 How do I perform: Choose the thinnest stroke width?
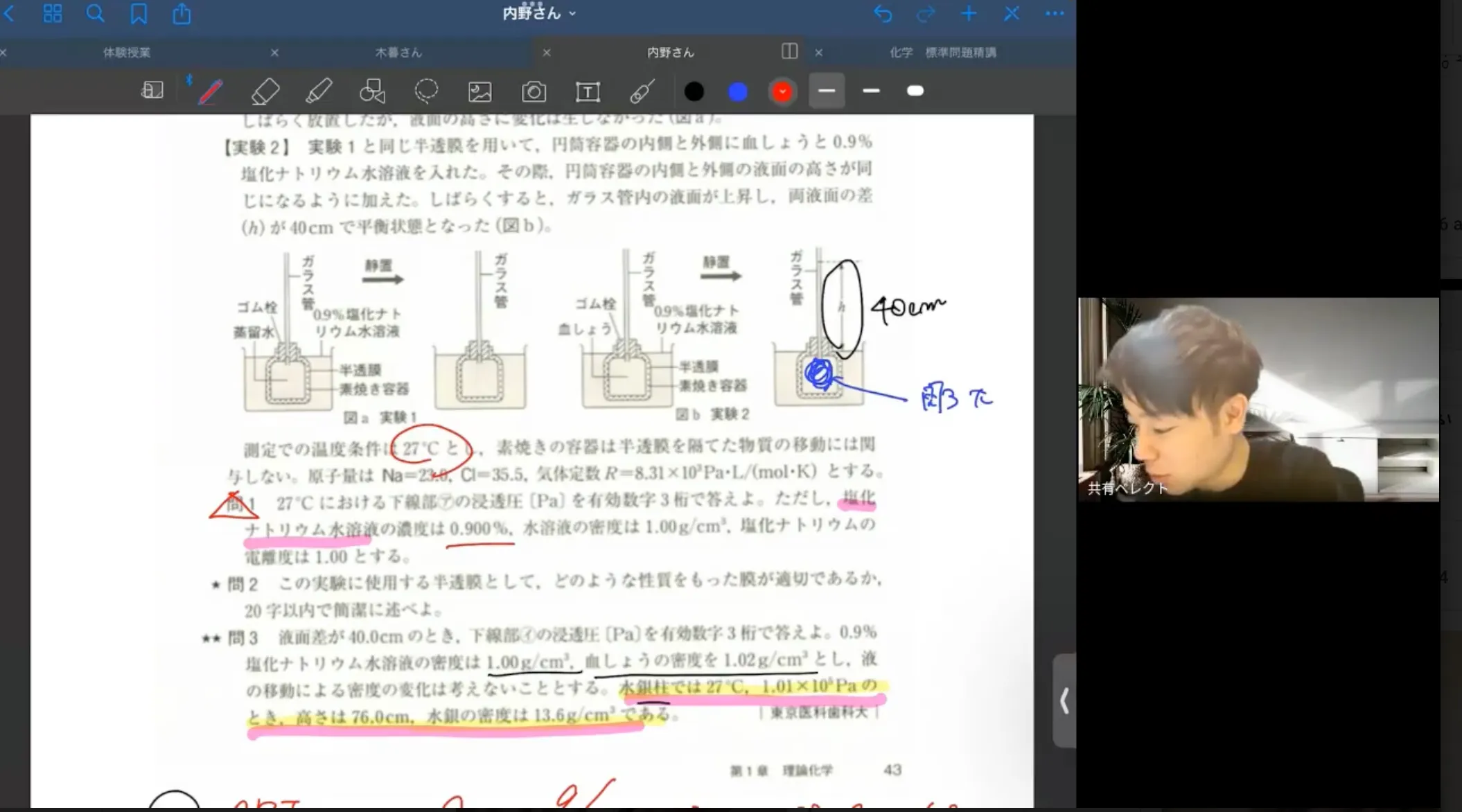[x=826, y=91]
